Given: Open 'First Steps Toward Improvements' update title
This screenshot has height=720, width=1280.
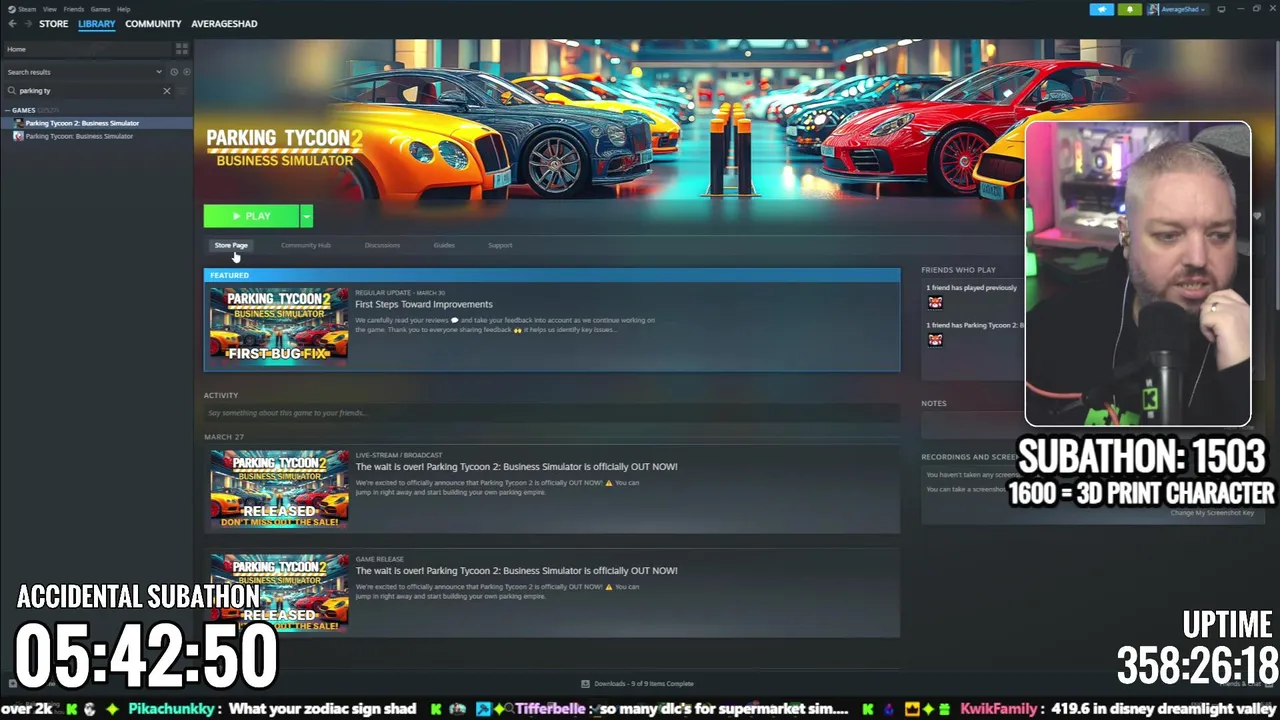Looking at the screenshot, I should pos(424,304).
